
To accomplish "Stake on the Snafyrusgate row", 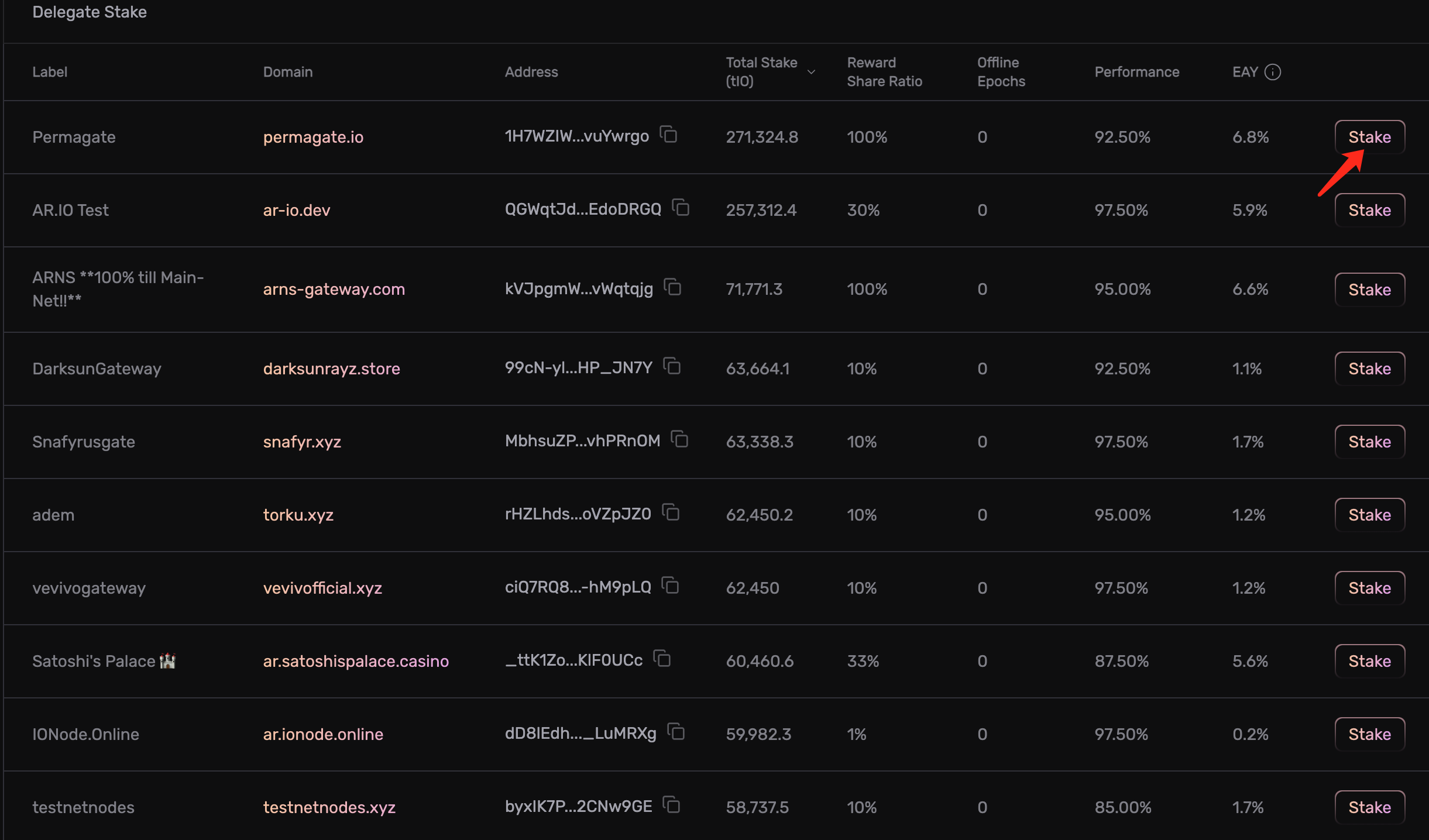I will pyautogui.click(x=1369, y=442).
